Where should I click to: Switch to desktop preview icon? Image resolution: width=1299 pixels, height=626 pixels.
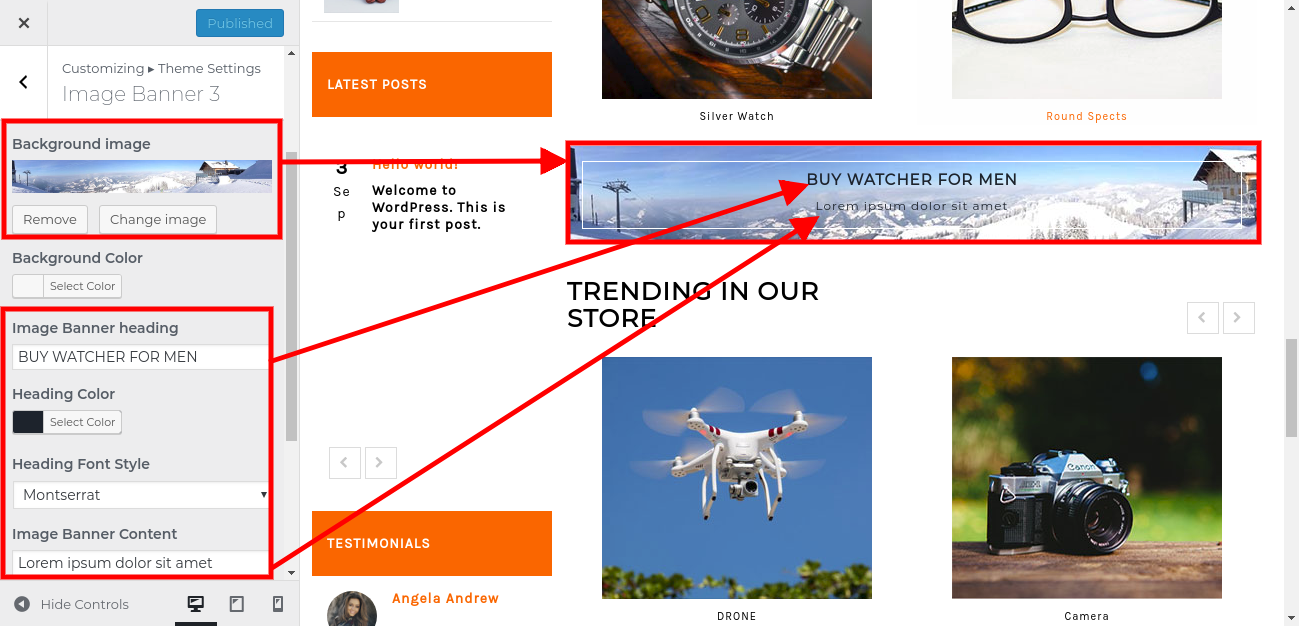196,604
